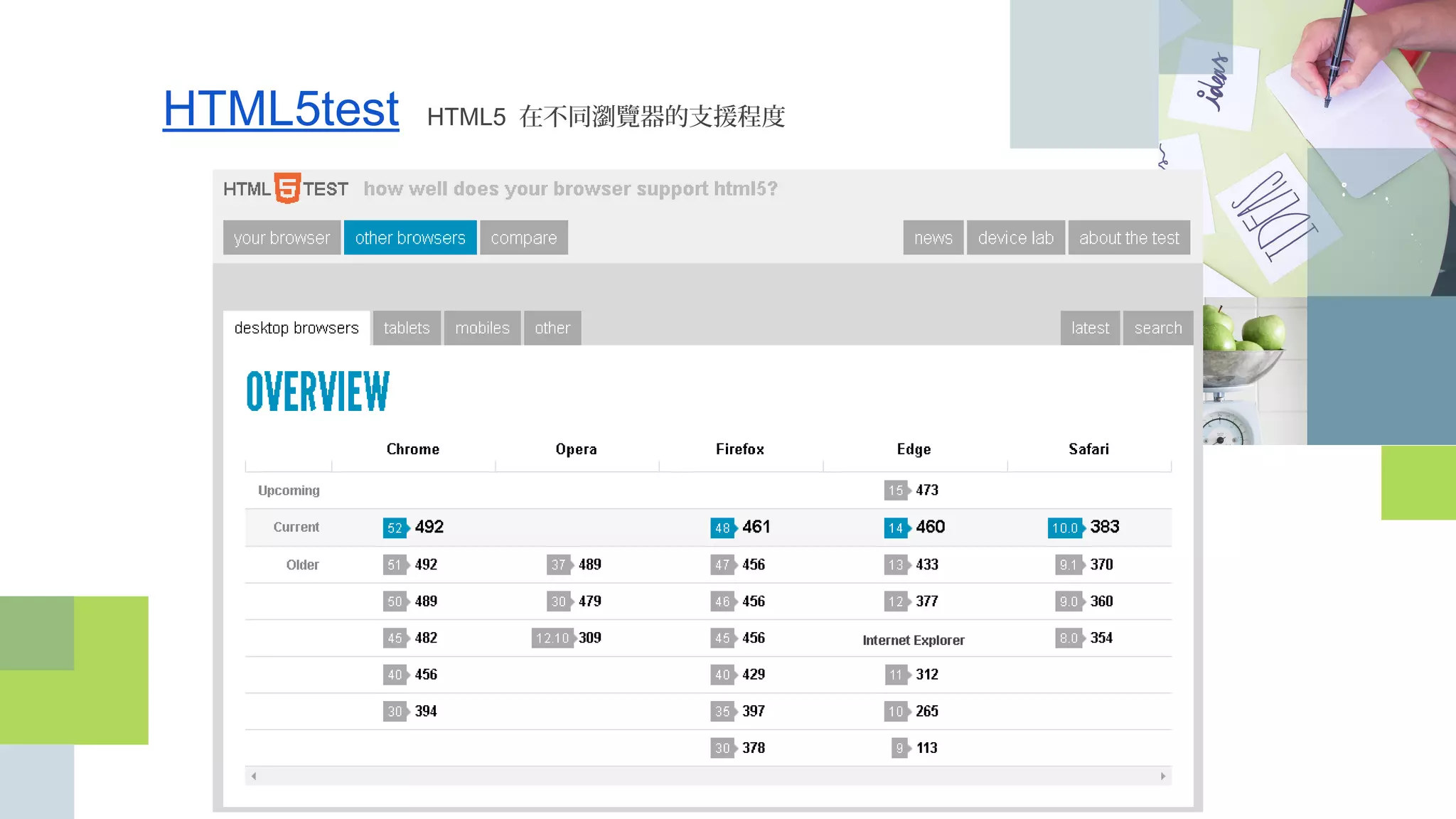Show 'latest' results
The height and width of the screenshot is (819, 1456).
[x=1090, y=328]
